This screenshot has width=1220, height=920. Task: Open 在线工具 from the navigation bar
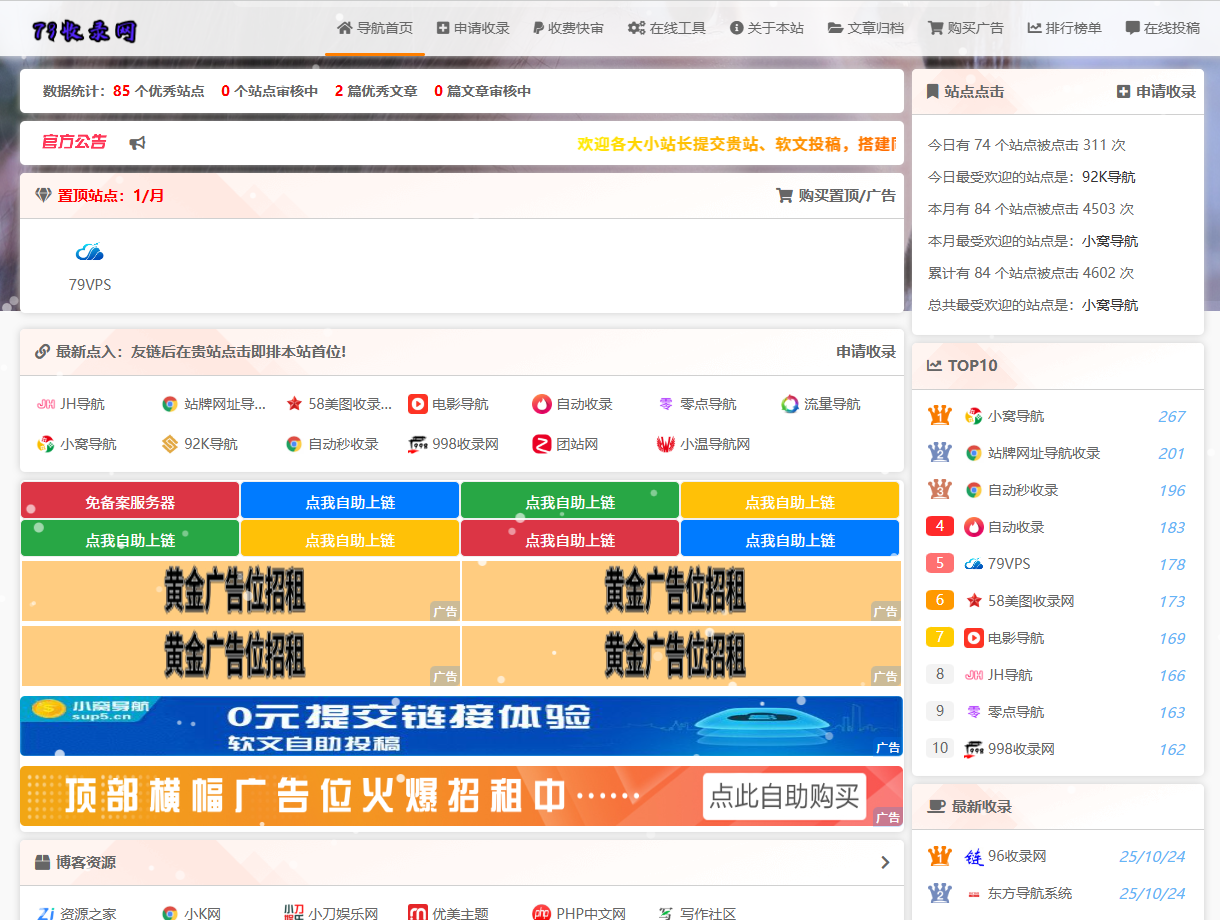[667, 28]
